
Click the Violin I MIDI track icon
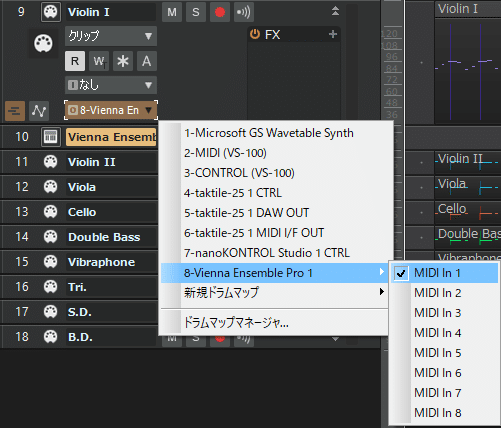pyautogui.click(x=51, y=12)
